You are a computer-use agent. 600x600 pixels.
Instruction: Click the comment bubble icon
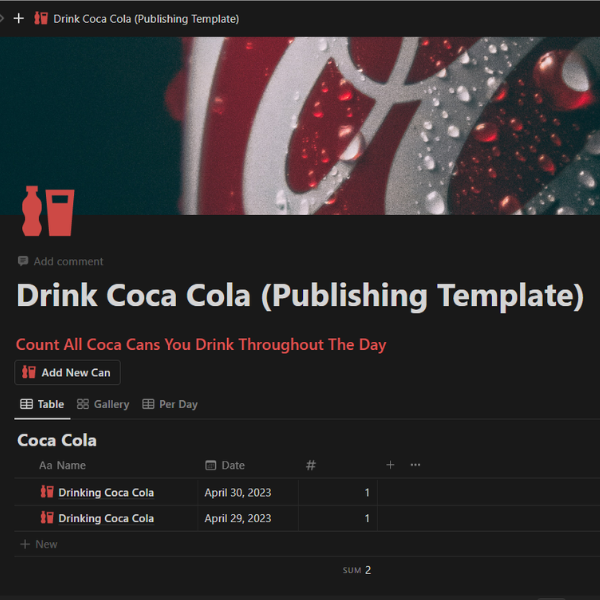pyautogui.click(x=23, y=261)
